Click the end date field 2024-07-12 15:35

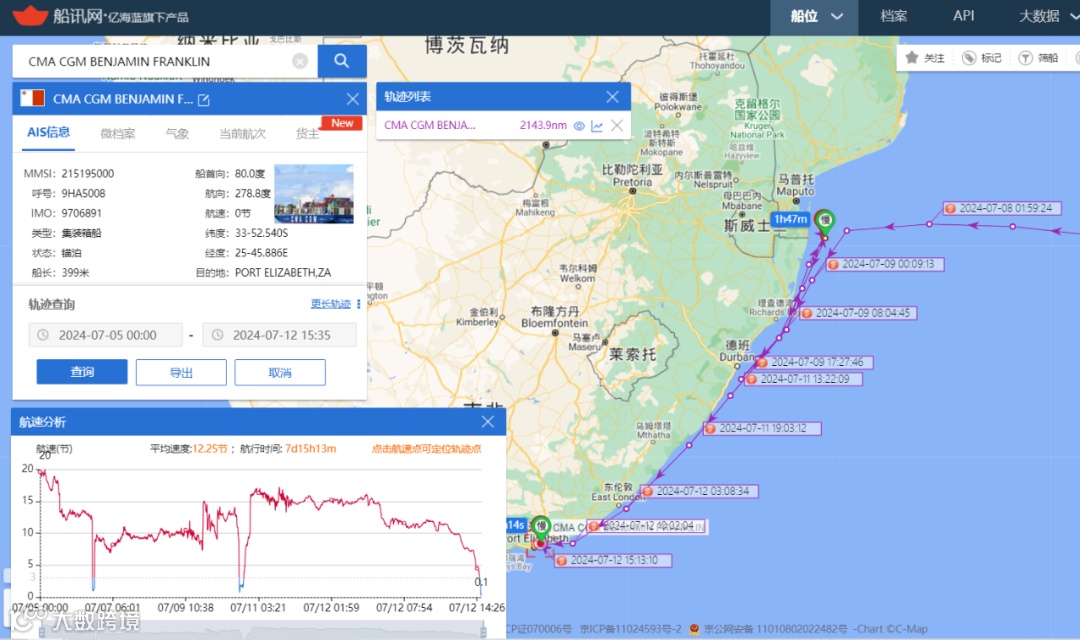279,335
